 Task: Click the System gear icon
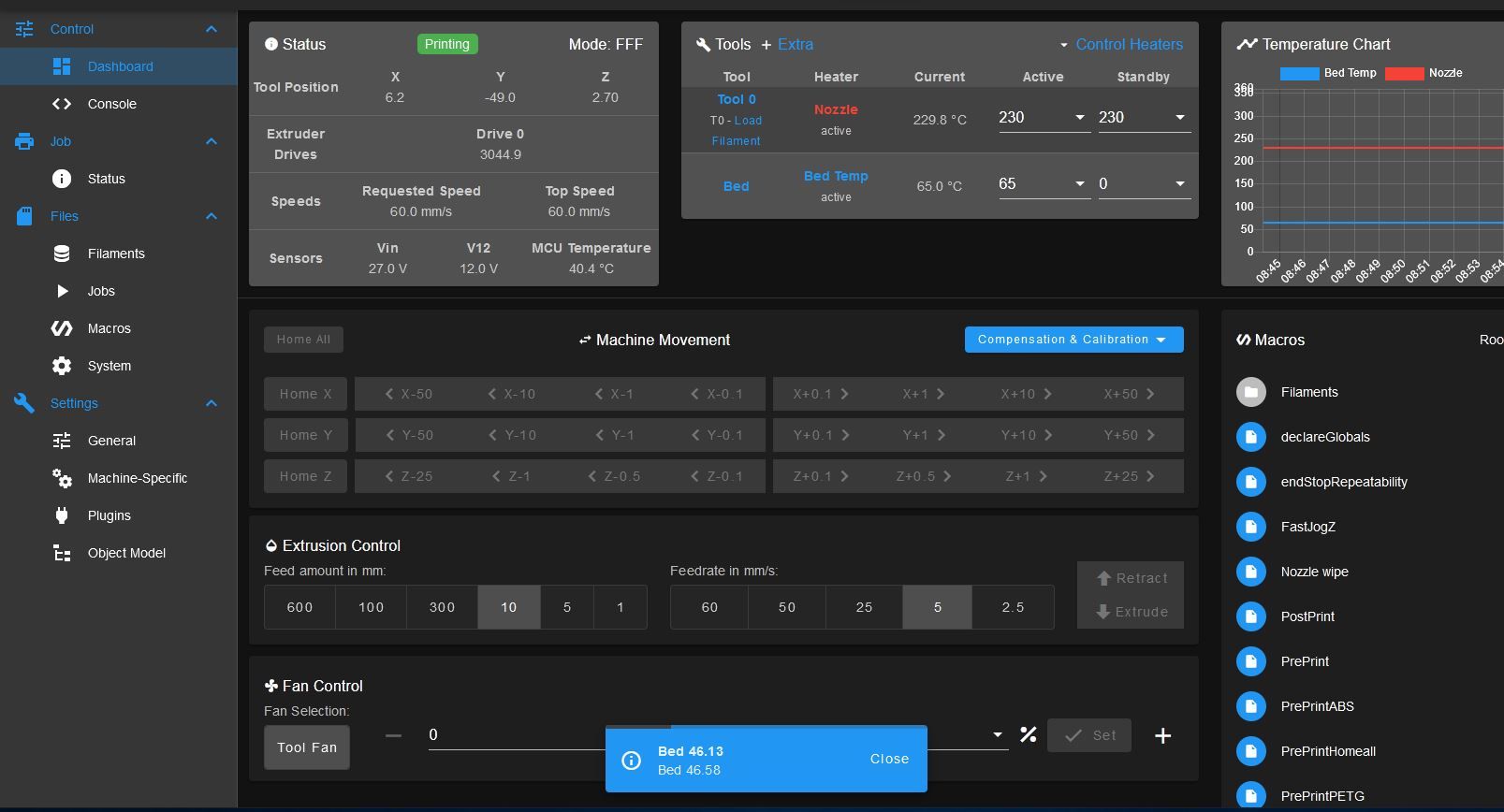pyautogui.click(x=62, y=366)
